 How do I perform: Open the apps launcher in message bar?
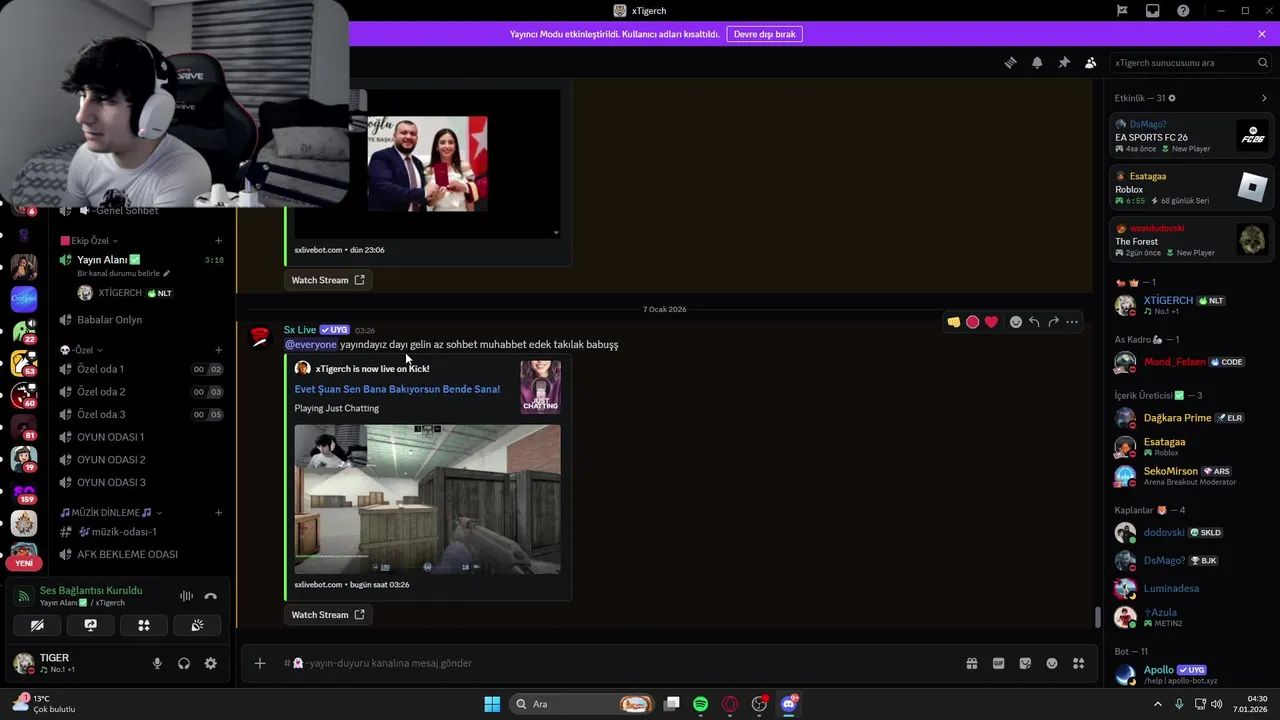pyautogui.click(x=1078, y=663)
